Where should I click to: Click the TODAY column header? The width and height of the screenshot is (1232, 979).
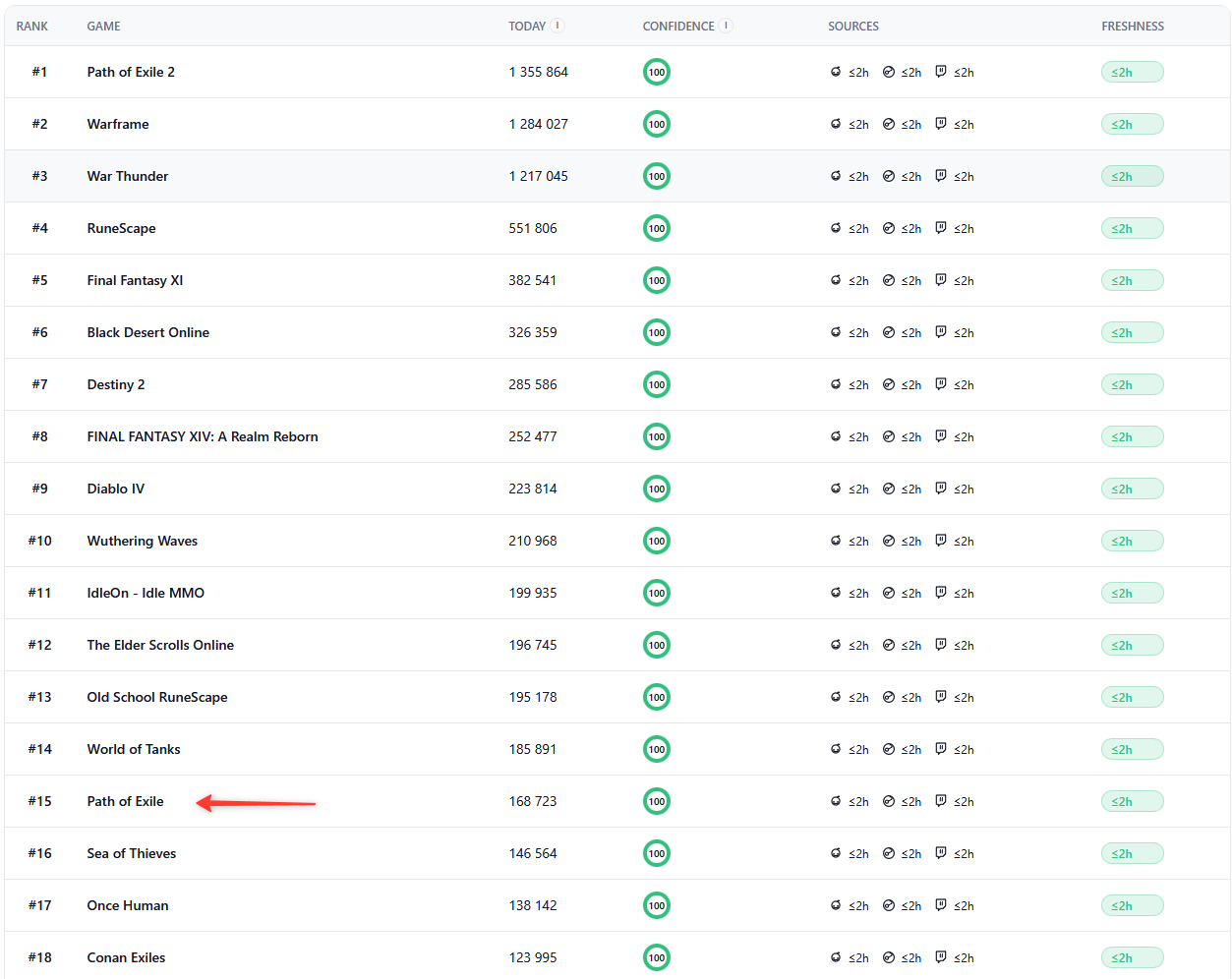coord(527,27)
